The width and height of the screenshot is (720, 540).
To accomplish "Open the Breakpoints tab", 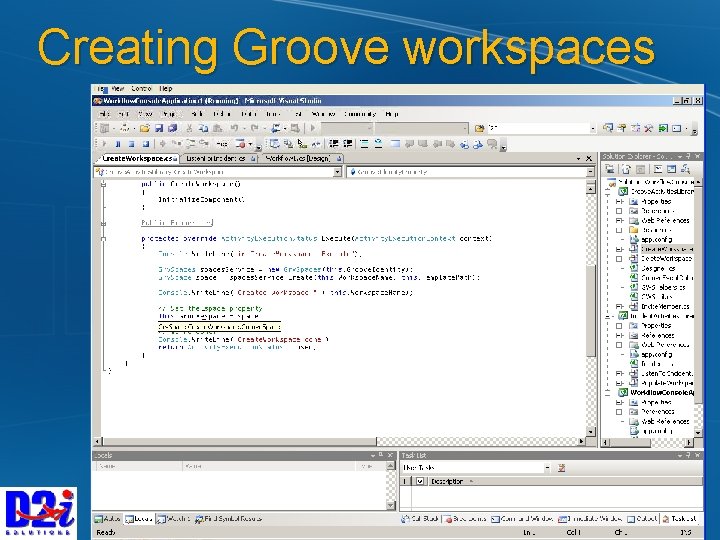I will 465,519.
